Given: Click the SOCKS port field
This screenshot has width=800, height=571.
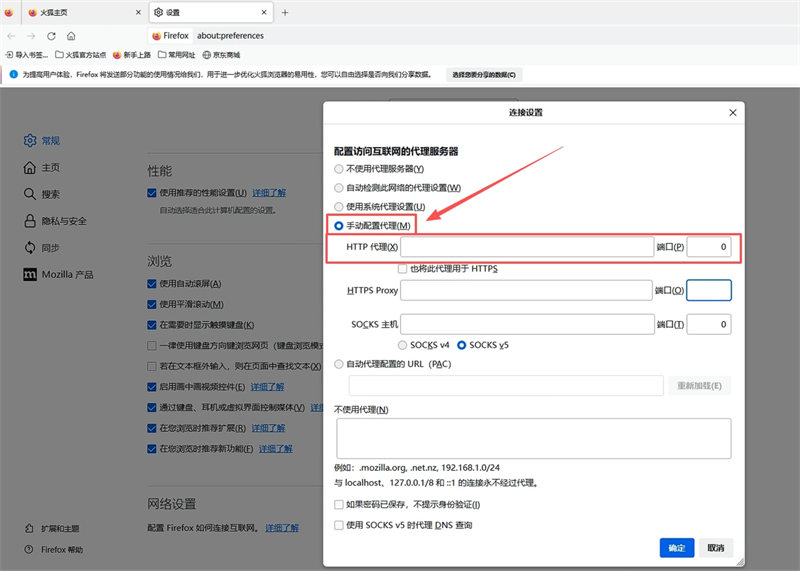Looking at the screenshot, I should click(709, 325).
